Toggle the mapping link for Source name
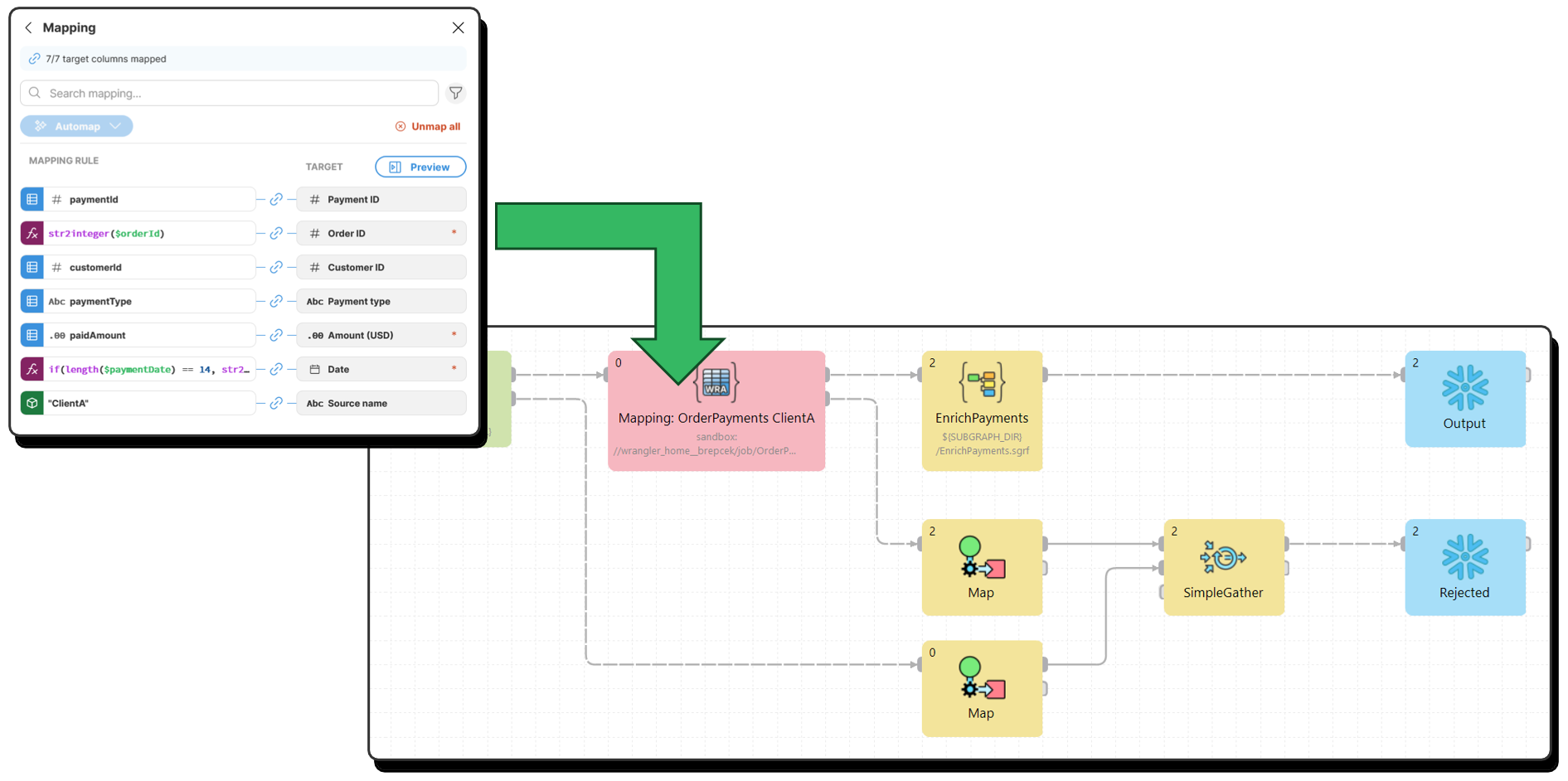The height and width of the screenshot is (781, 1568). pos(276,403)
